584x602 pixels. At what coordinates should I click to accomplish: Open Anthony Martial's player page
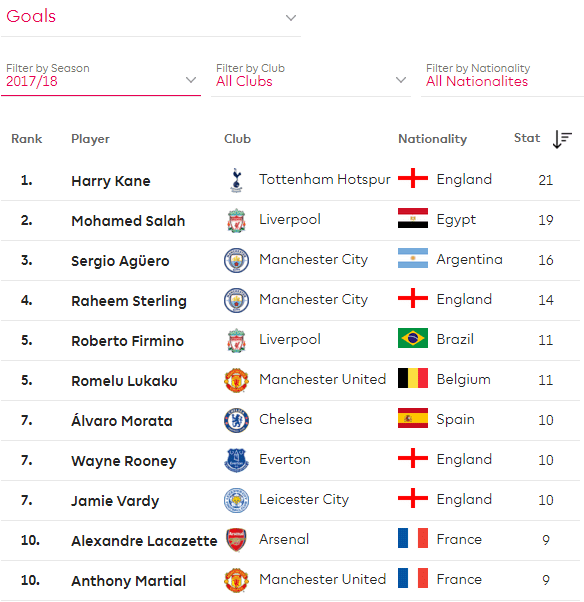pyautogui.click(x=128, y=580)
